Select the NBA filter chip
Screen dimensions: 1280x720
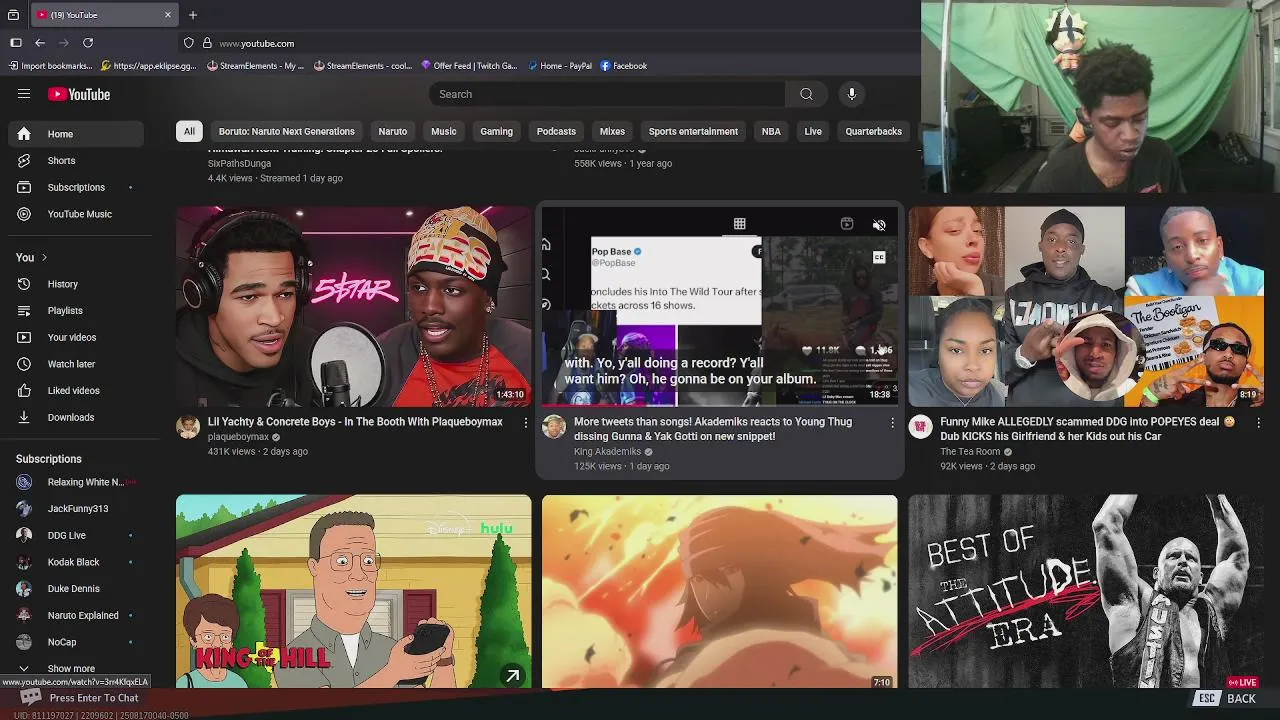pyautogui.click(x=771, y=131)
